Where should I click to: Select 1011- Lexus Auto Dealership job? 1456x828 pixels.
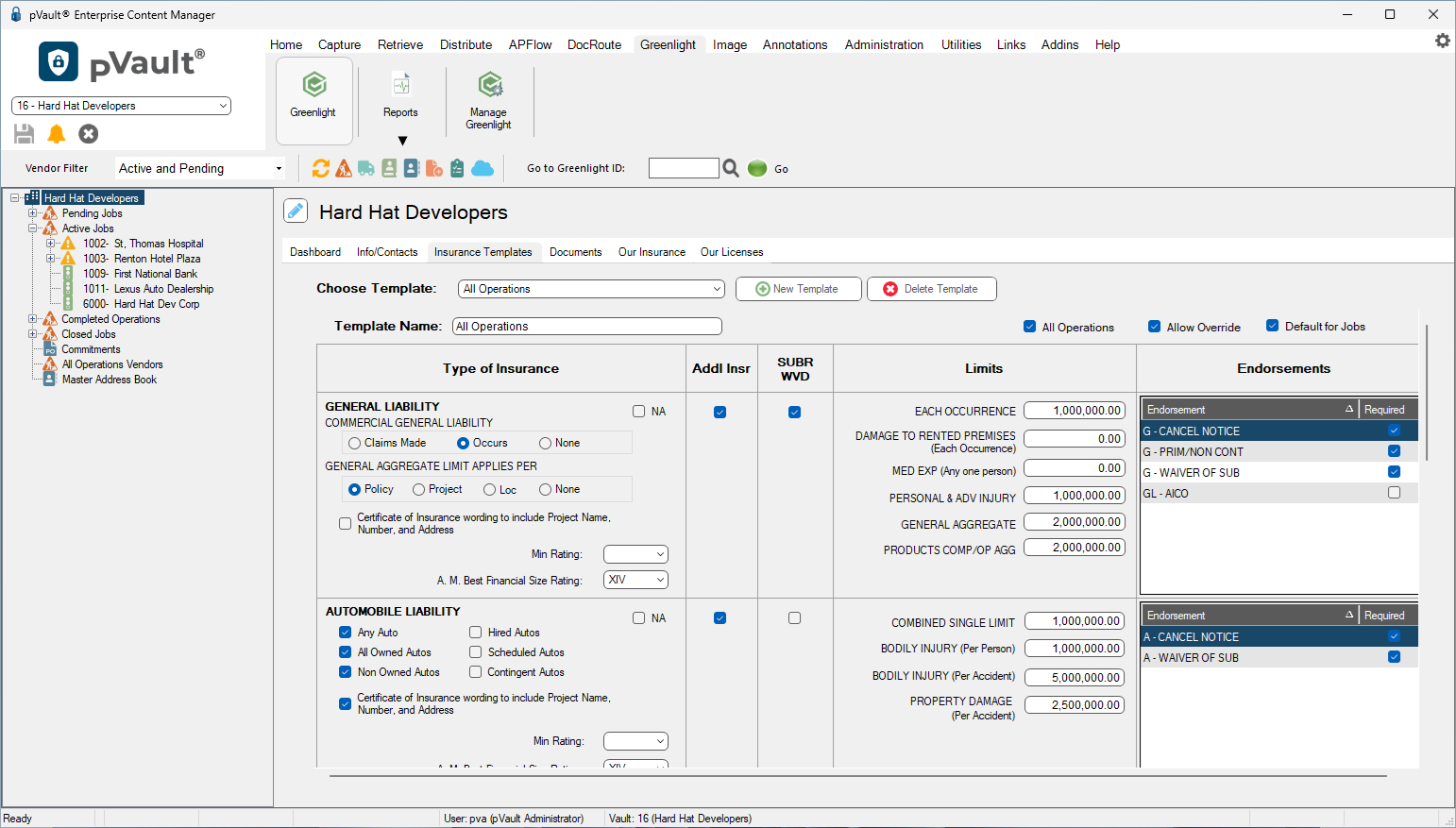[x=148, y=289]
